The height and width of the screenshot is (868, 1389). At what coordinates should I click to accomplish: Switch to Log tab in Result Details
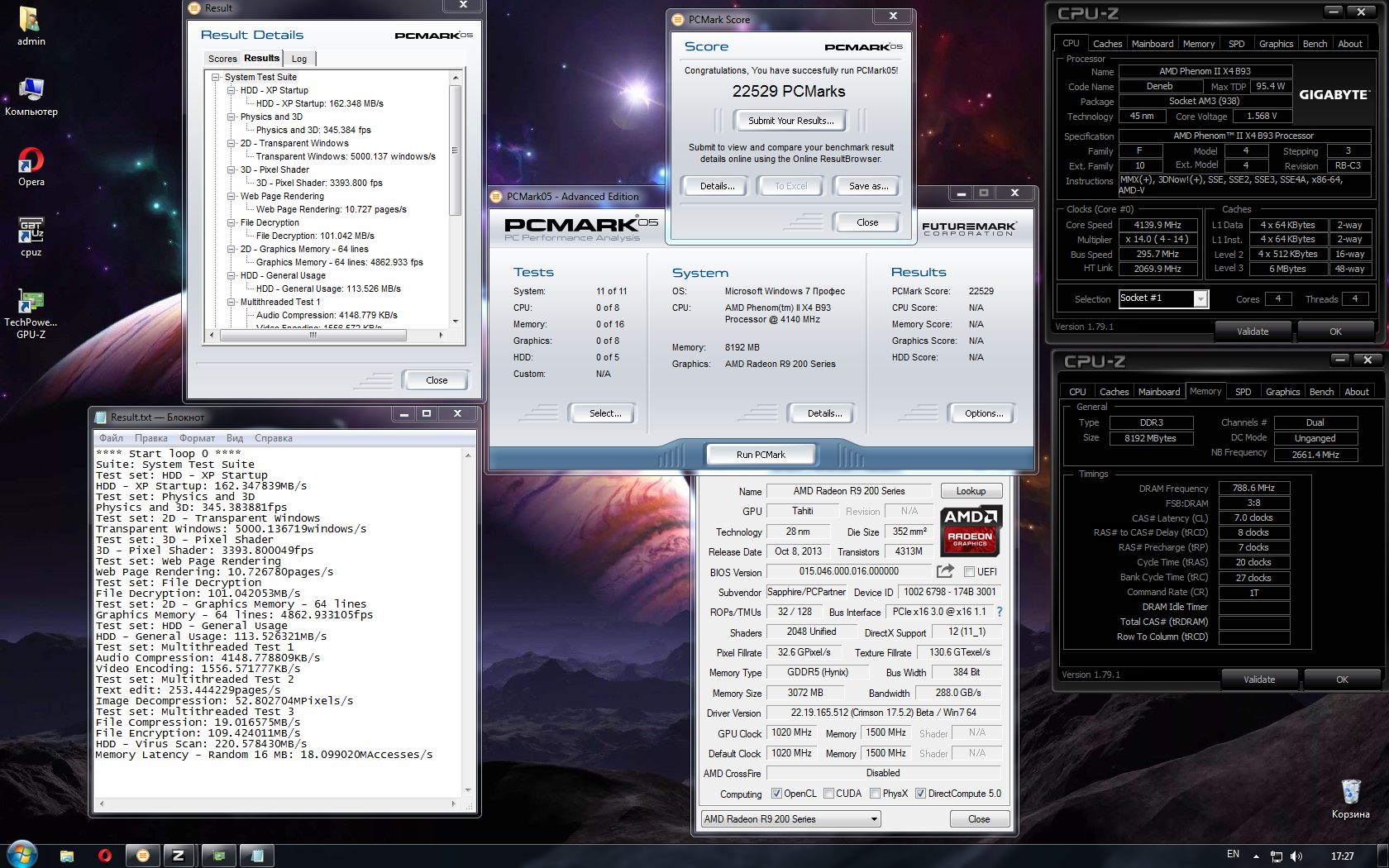point(299,59)
